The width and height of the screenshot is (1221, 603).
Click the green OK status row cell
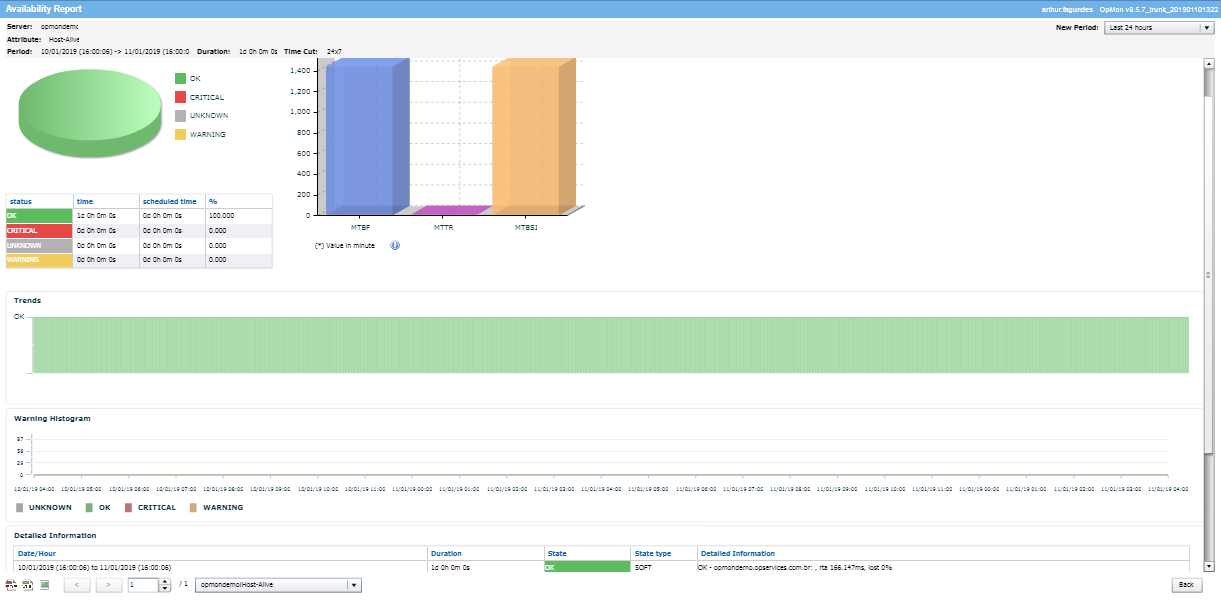[40, 215]
